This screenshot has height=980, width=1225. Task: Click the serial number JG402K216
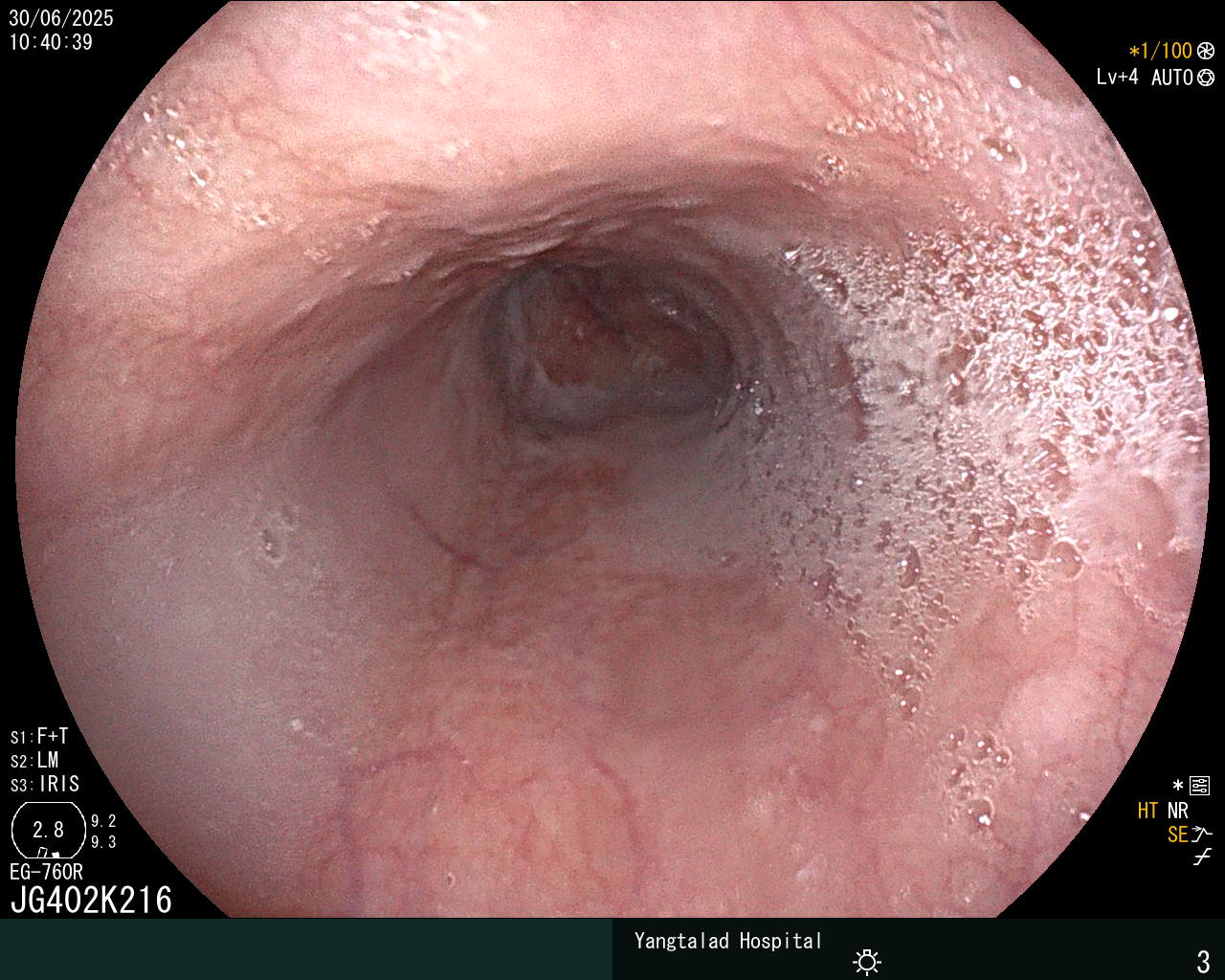pos(91,900)
